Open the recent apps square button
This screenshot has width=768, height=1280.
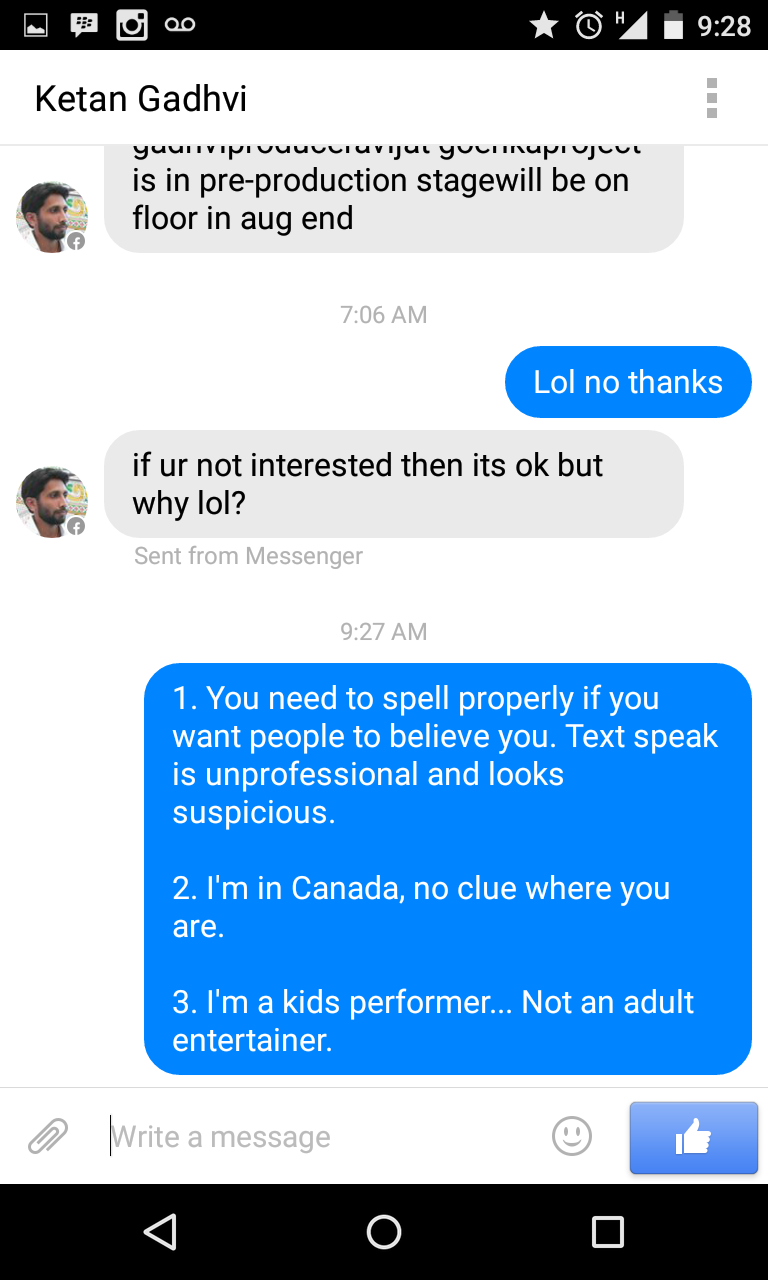pos(607,1231)
